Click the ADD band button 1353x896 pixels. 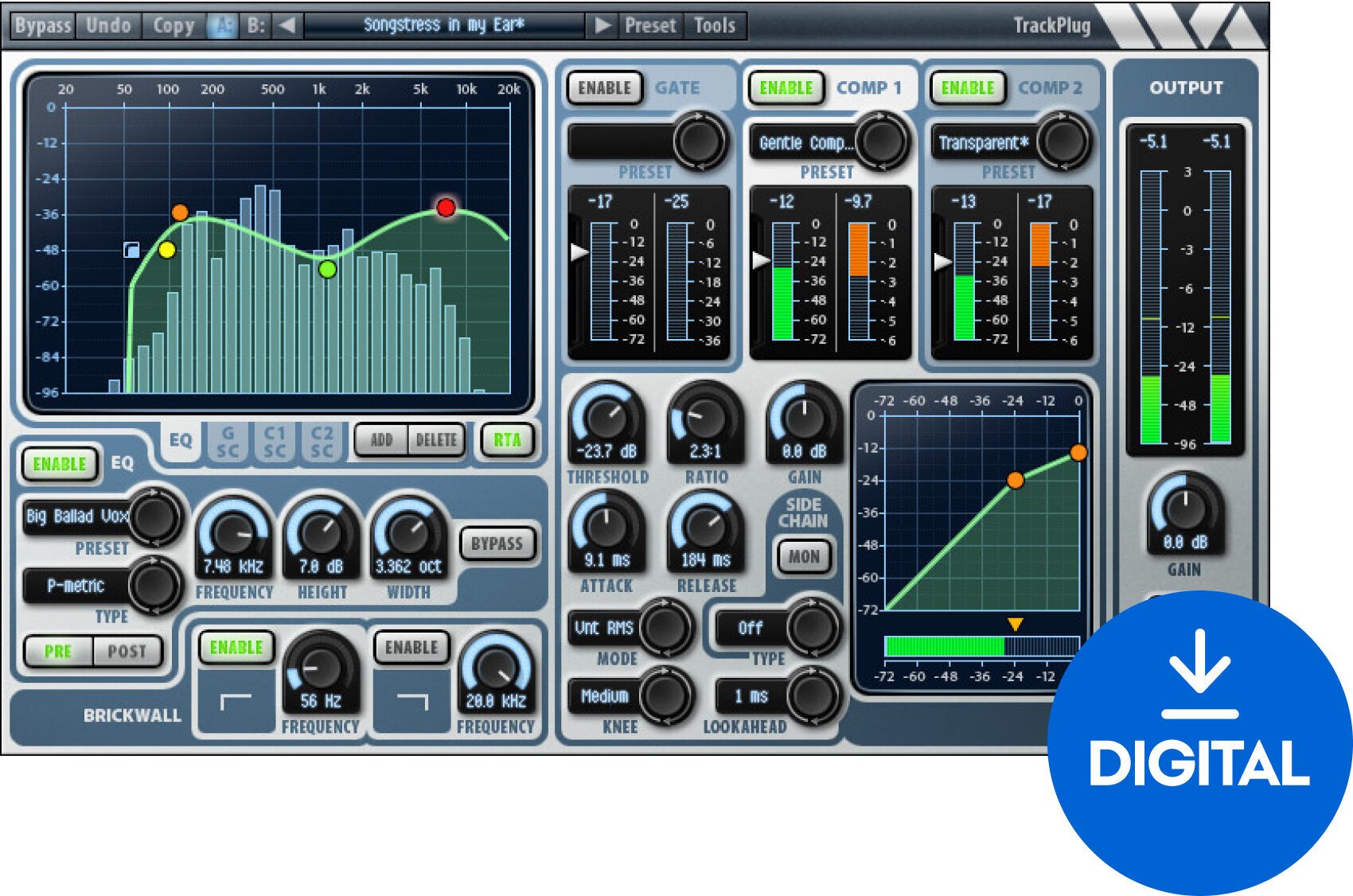(381, 440)
